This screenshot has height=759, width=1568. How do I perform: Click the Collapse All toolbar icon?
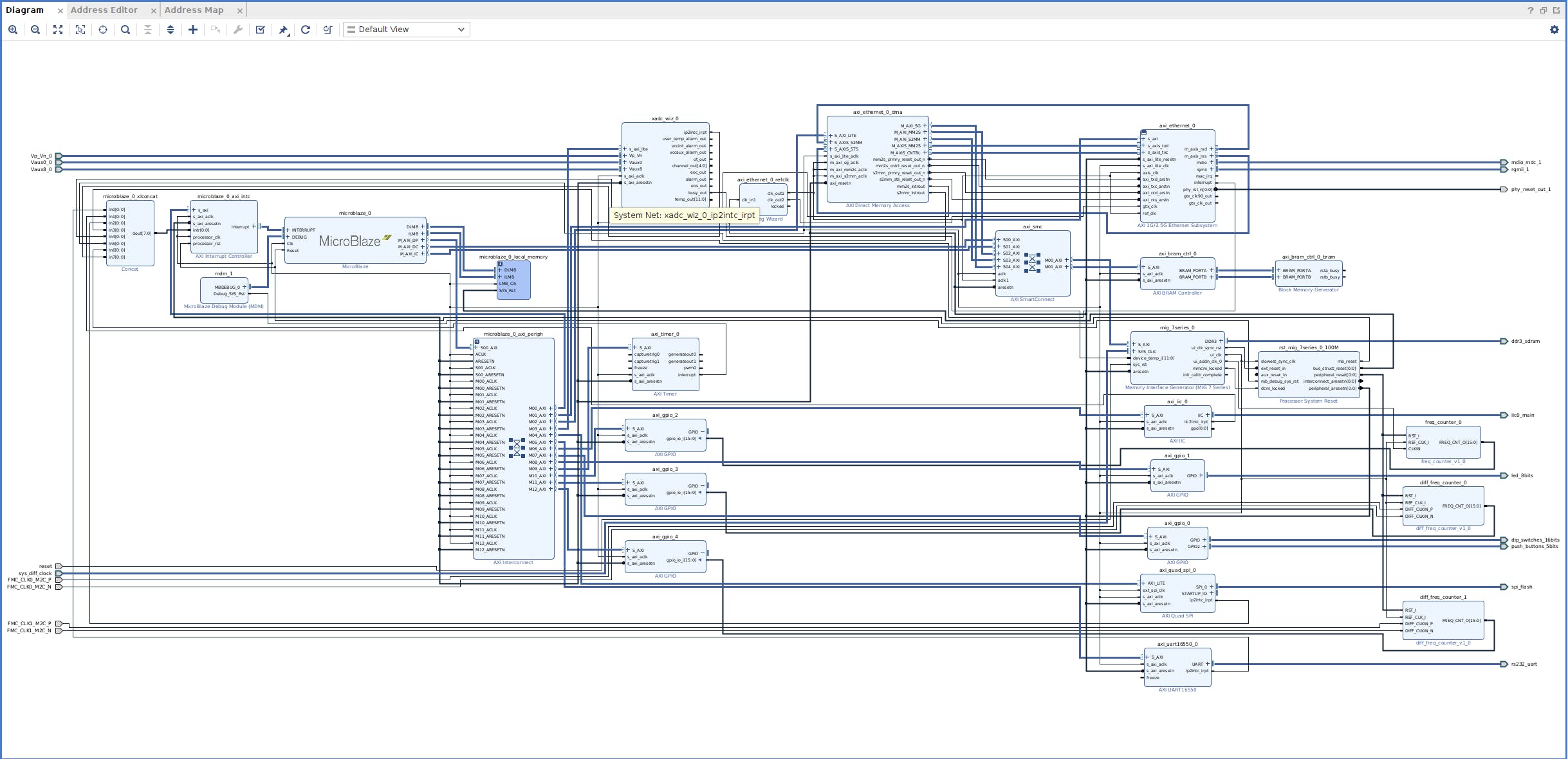[148, 30]
